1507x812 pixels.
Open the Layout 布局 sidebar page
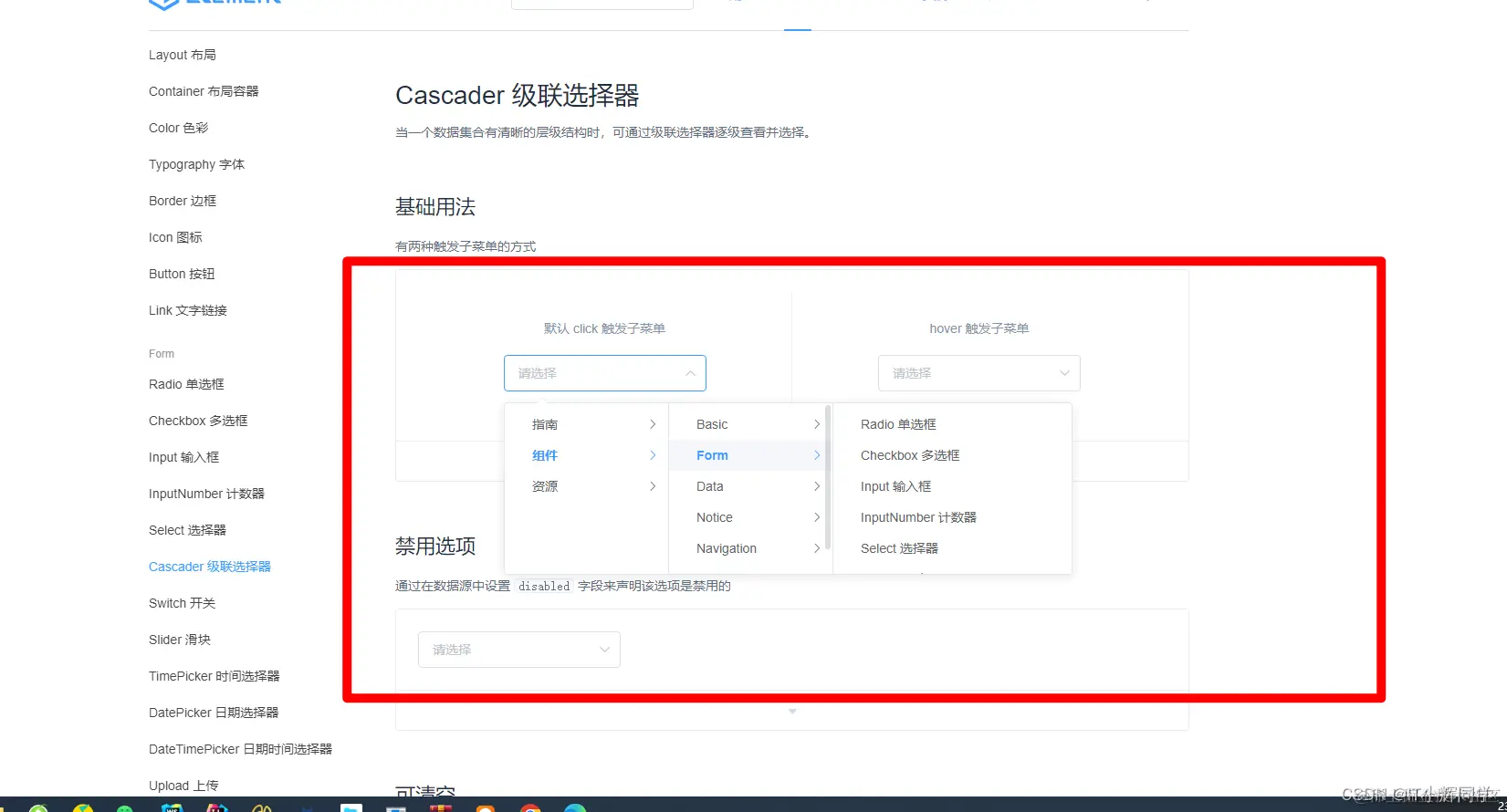pos(183,55)
